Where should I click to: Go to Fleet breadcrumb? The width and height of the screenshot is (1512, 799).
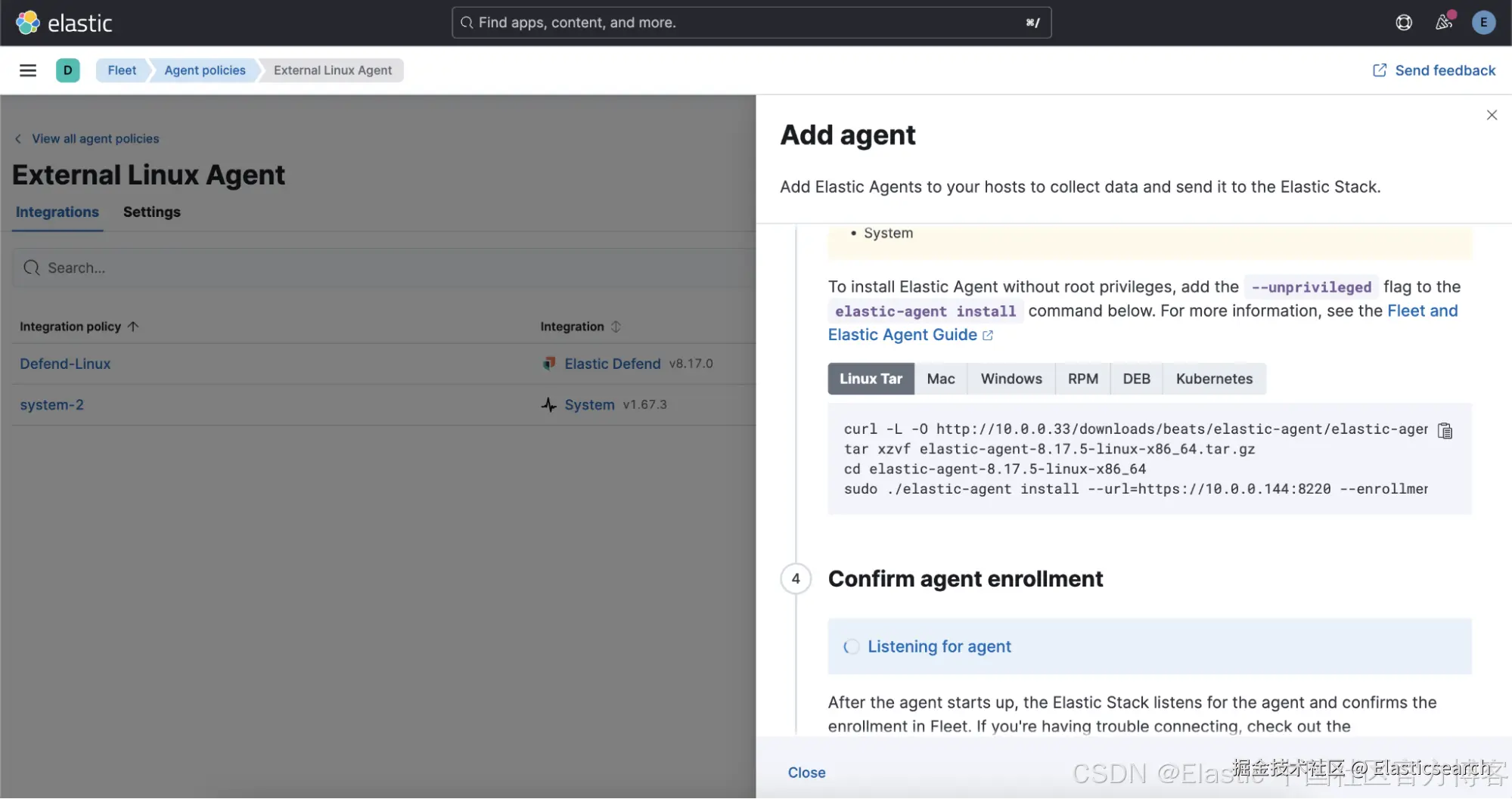[x=122, y=70]
